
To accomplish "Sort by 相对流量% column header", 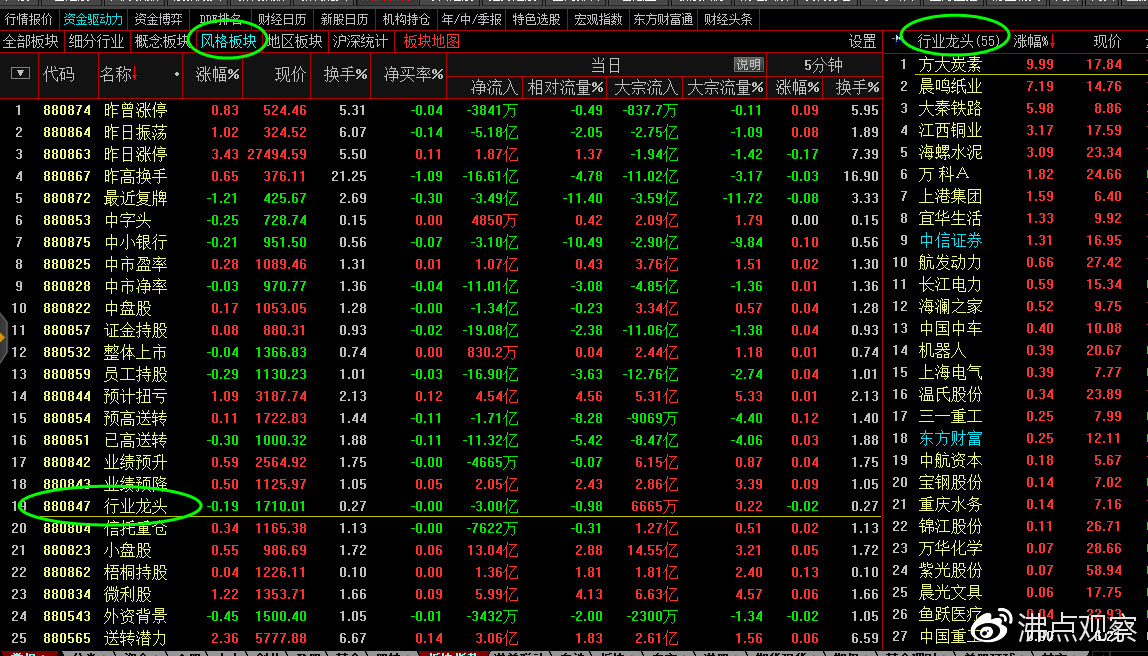I will tap(565, 88).
